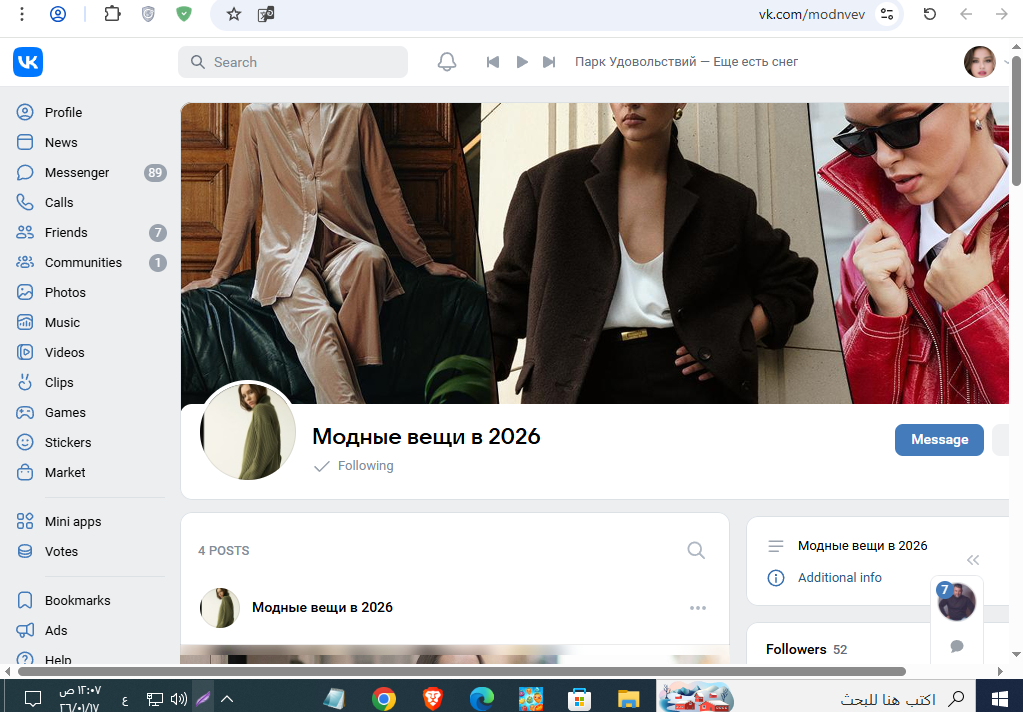
Task: Click the chat bubble icon
Action: [957, 646]
